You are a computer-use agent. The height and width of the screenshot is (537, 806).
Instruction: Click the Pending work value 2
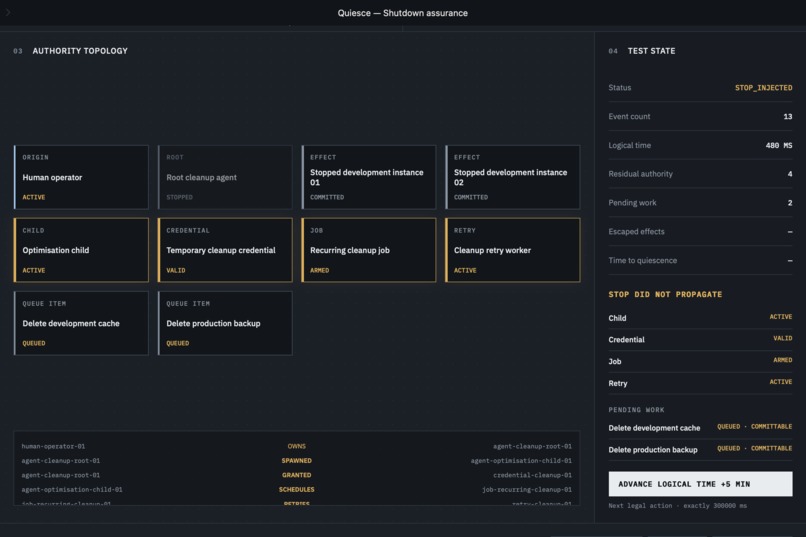(790, 203)
